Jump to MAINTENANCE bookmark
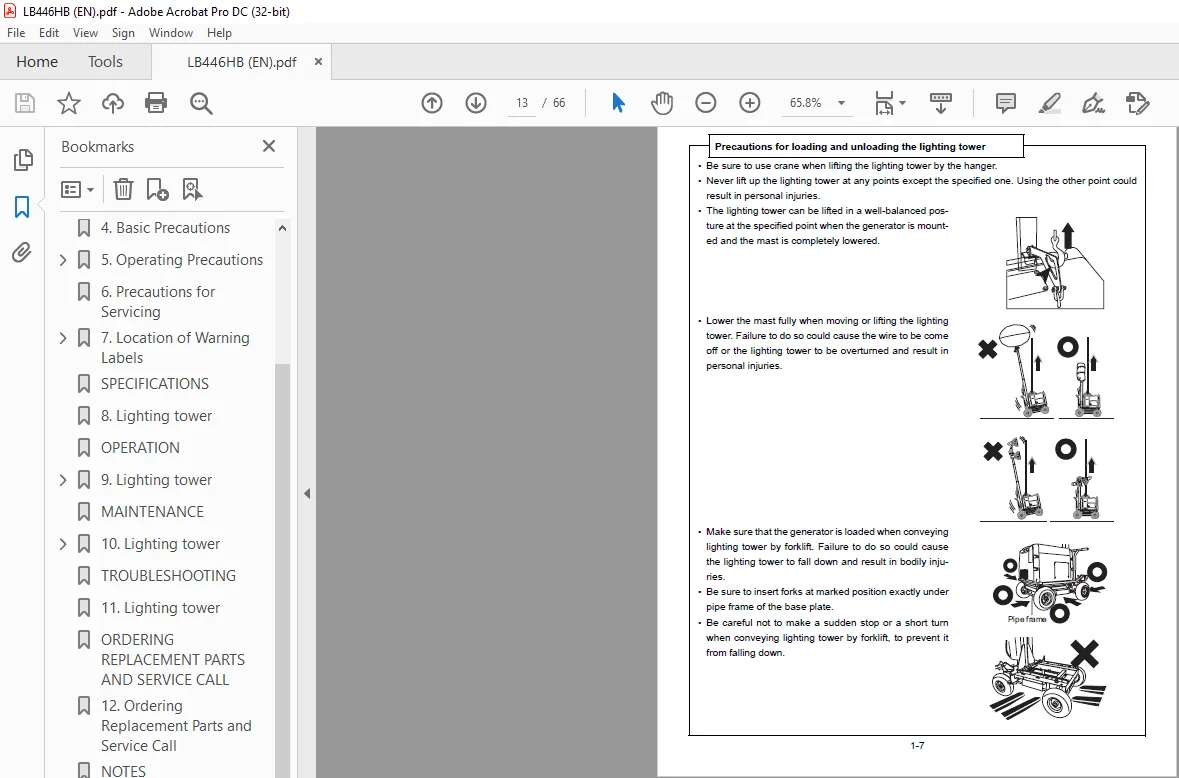This screenshot has height=778, width=1179. tap(153, 512)
